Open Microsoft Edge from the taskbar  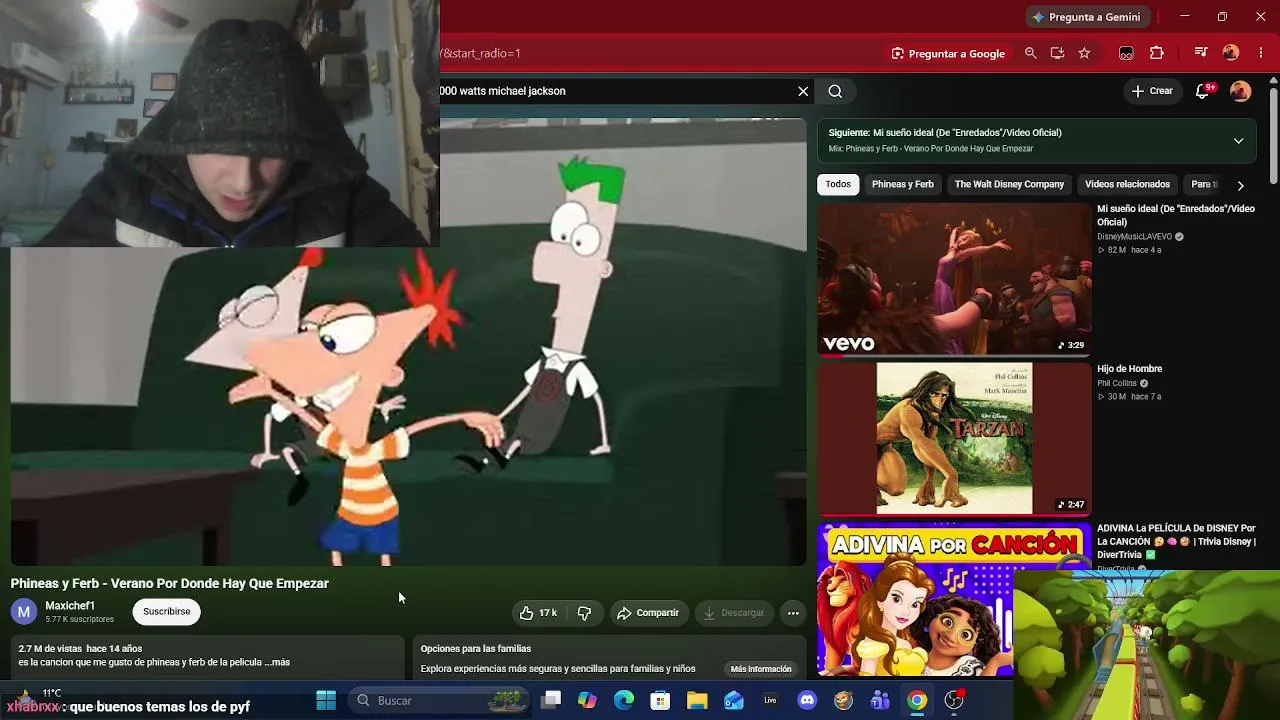(x=624, y=700)
